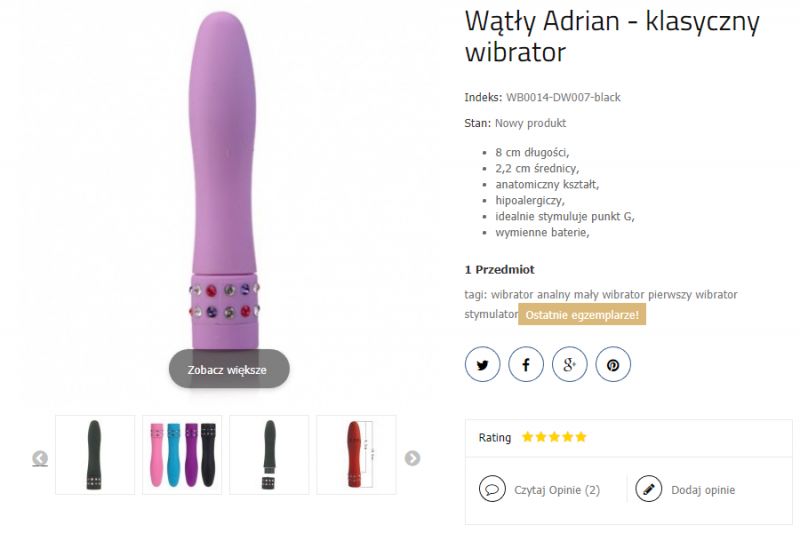This screenshot has width=800, height=533.
Task: Go to next thumbnails with right arrow
Action: point(412,458)
